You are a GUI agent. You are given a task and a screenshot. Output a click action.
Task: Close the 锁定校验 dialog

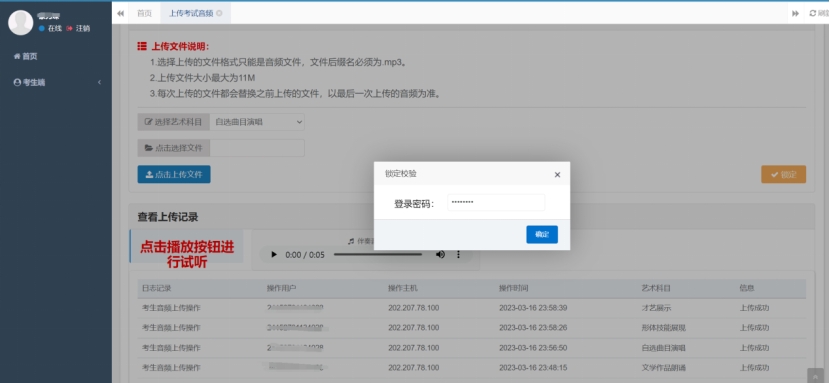tap(557, 175)
